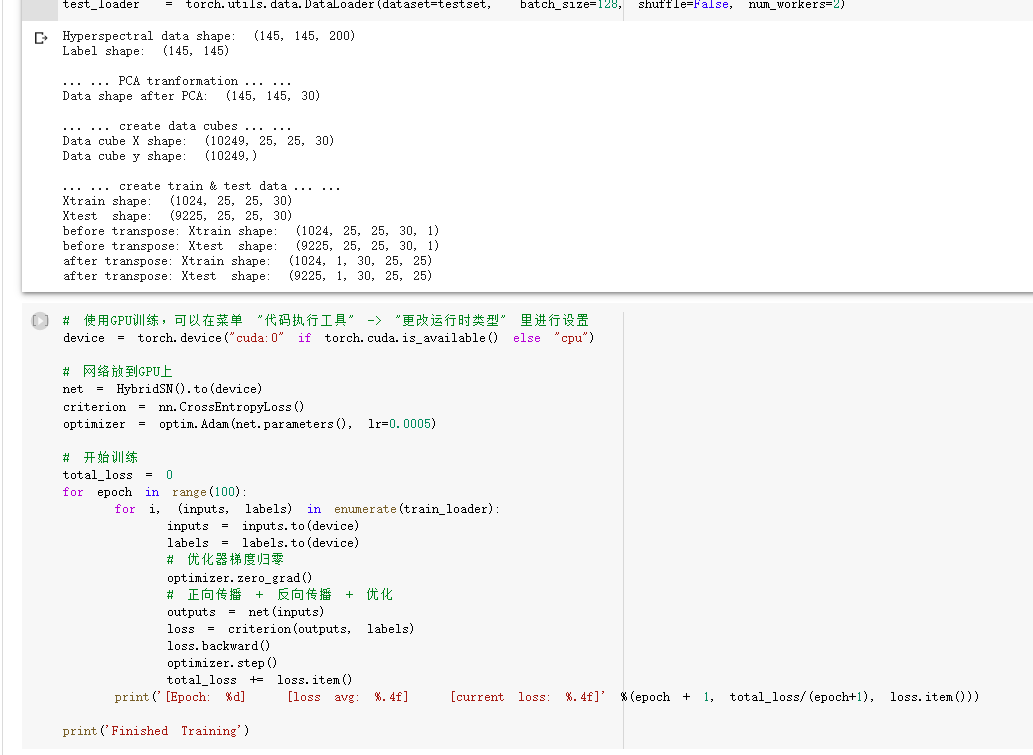
Task: Click the '... ... create data cubes' line
Action: [177, 126]
